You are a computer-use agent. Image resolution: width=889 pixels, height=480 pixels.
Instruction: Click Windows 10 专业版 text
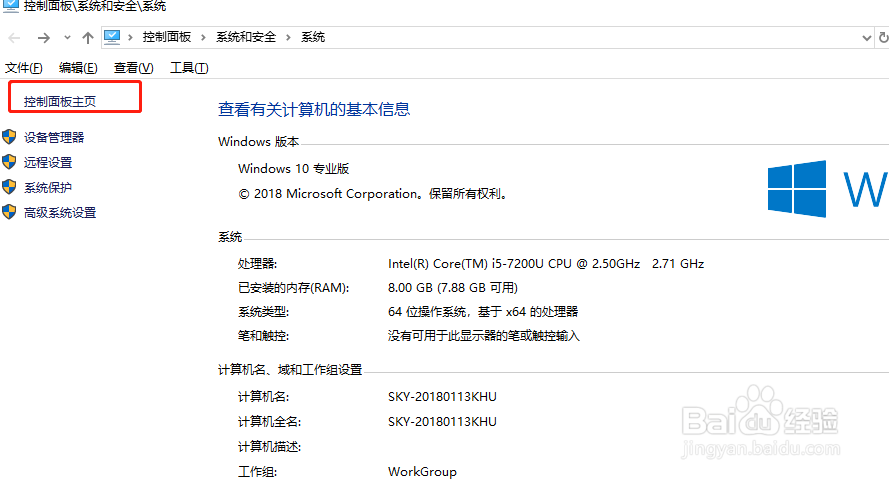294,169
